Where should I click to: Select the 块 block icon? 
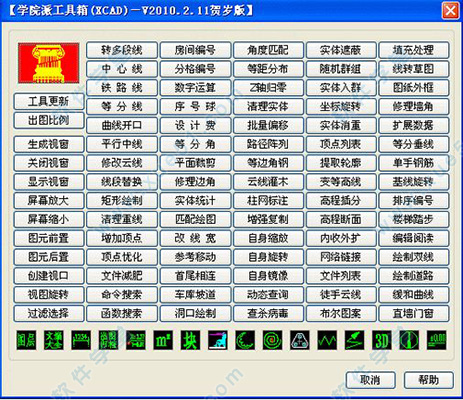pos(190,340)
